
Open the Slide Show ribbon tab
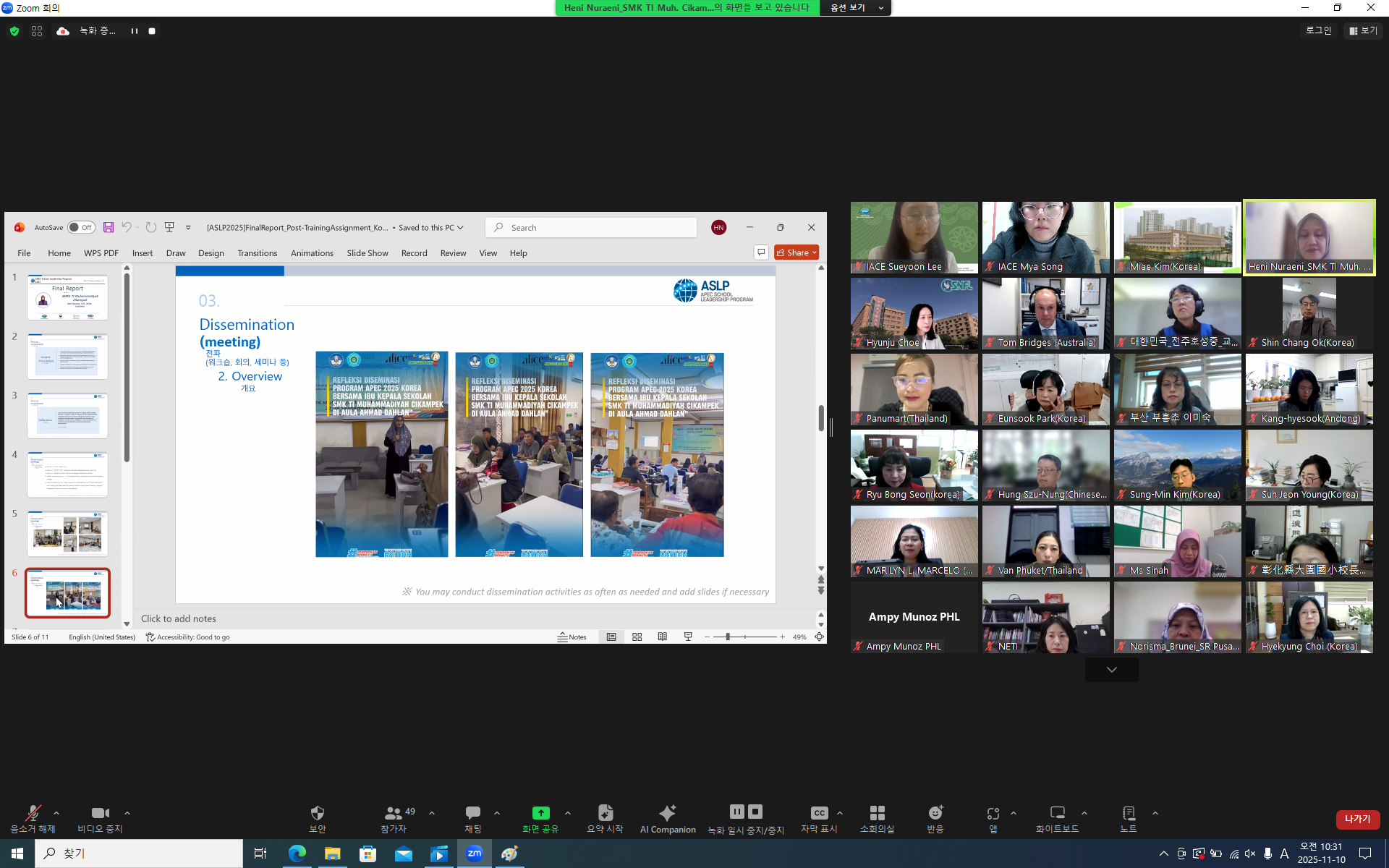[367, 253]
